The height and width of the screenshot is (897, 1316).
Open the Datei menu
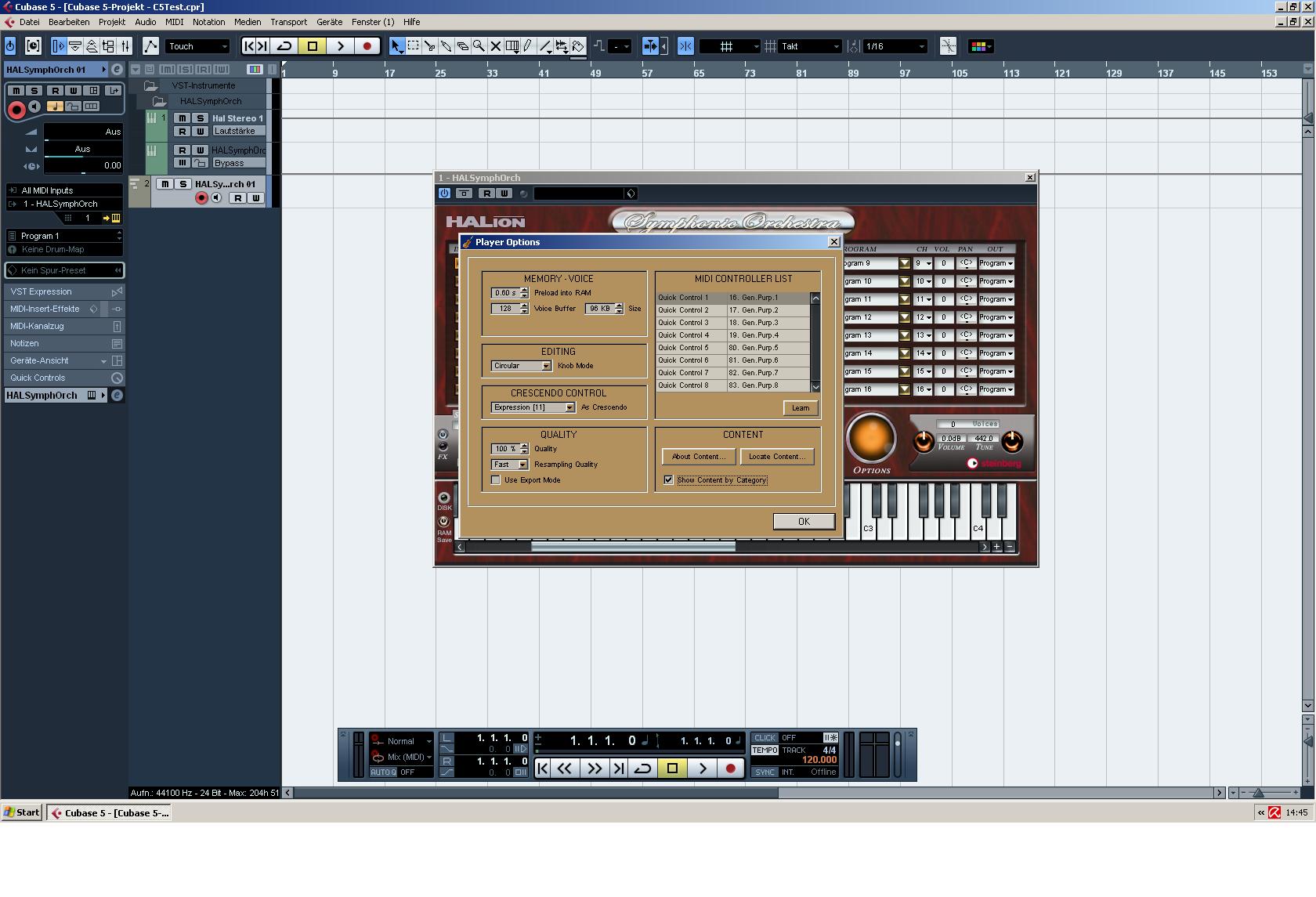pyautogui.click(x=29, y=22)
